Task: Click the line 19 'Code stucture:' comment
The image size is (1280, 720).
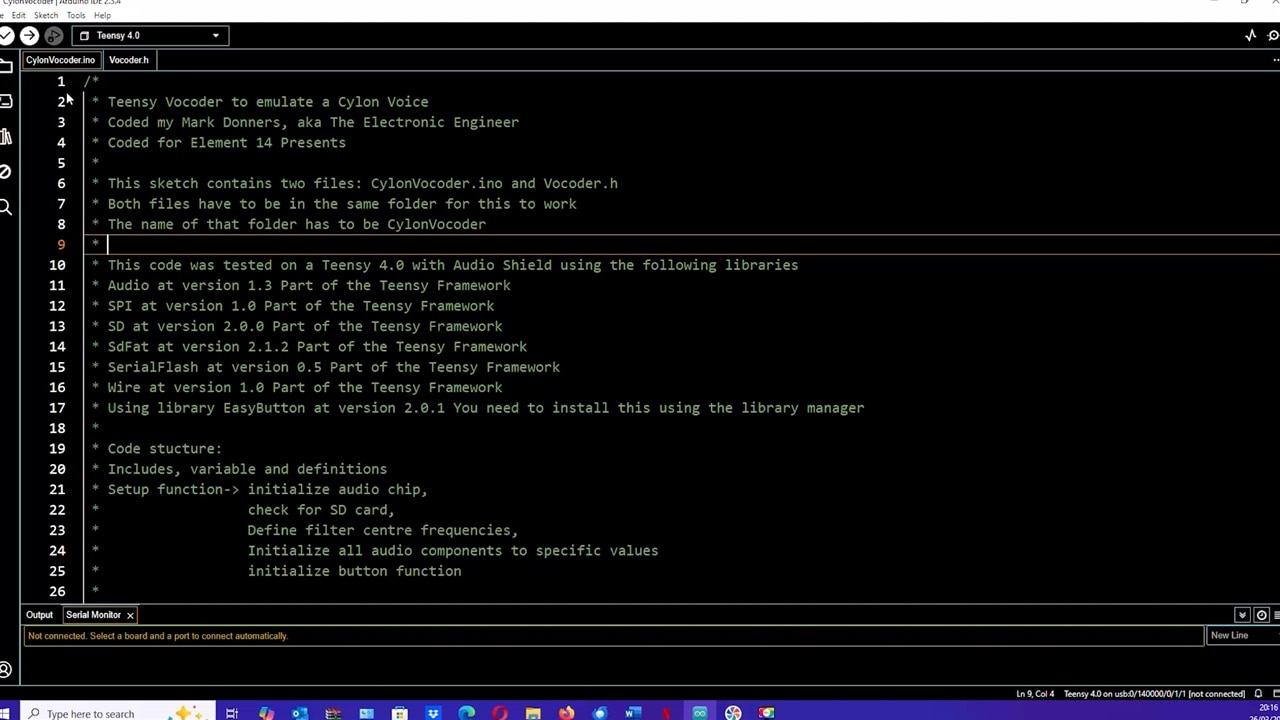Action: tap(165, 449)
